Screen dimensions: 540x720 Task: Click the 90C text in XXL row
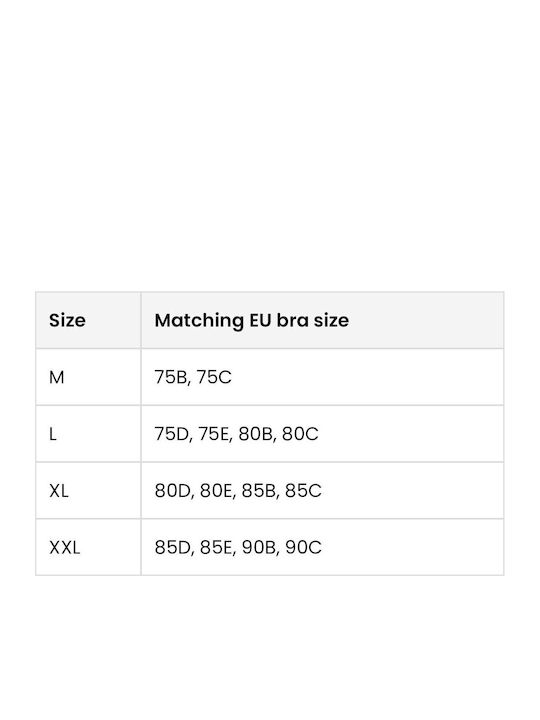click(303, 547)
